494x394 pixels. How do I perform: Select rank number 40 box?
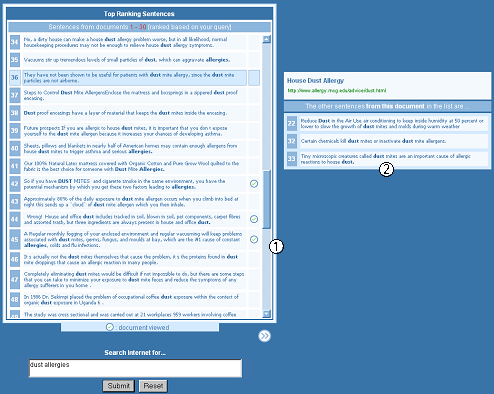[15, 148]
